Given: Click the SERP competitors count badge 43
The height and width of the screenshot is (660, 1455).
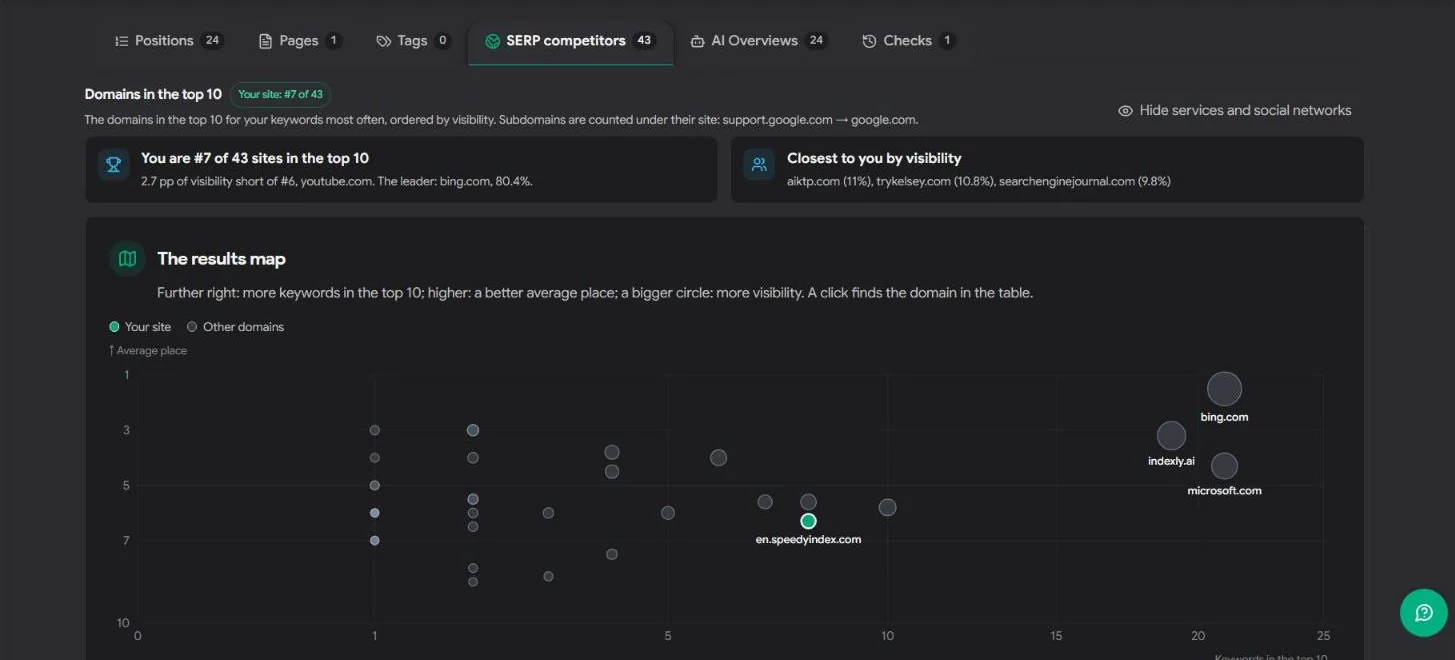Looking at the screenshot, I should coord(644,41).
